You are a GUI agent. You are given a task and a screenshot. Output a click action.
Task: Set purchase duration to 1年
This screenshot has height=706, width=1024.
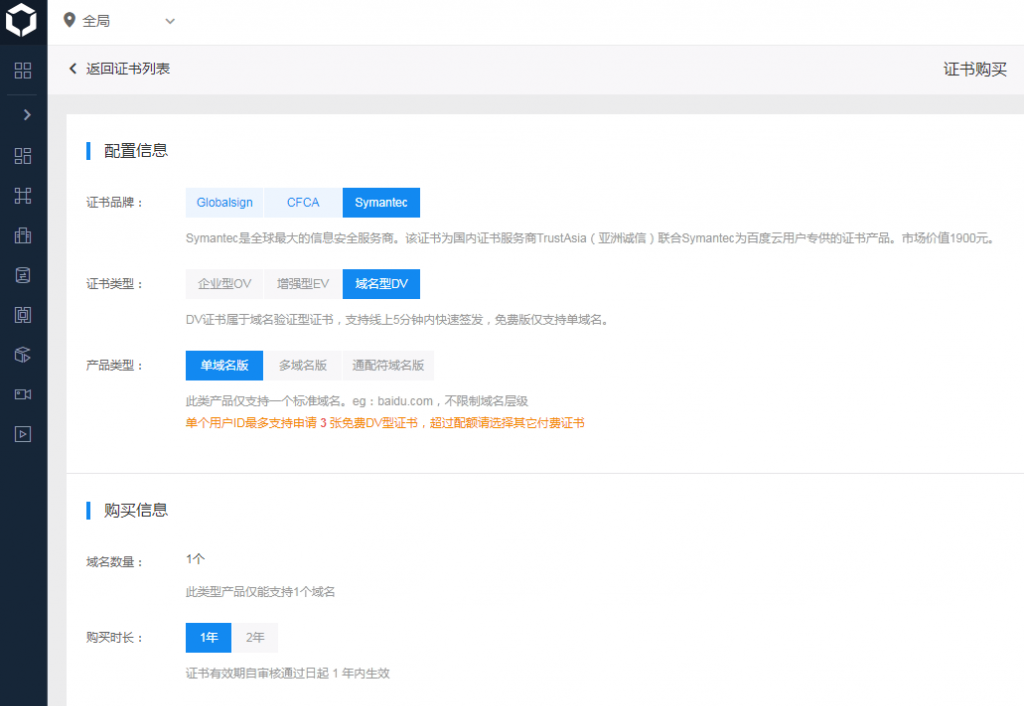(208, 637)
